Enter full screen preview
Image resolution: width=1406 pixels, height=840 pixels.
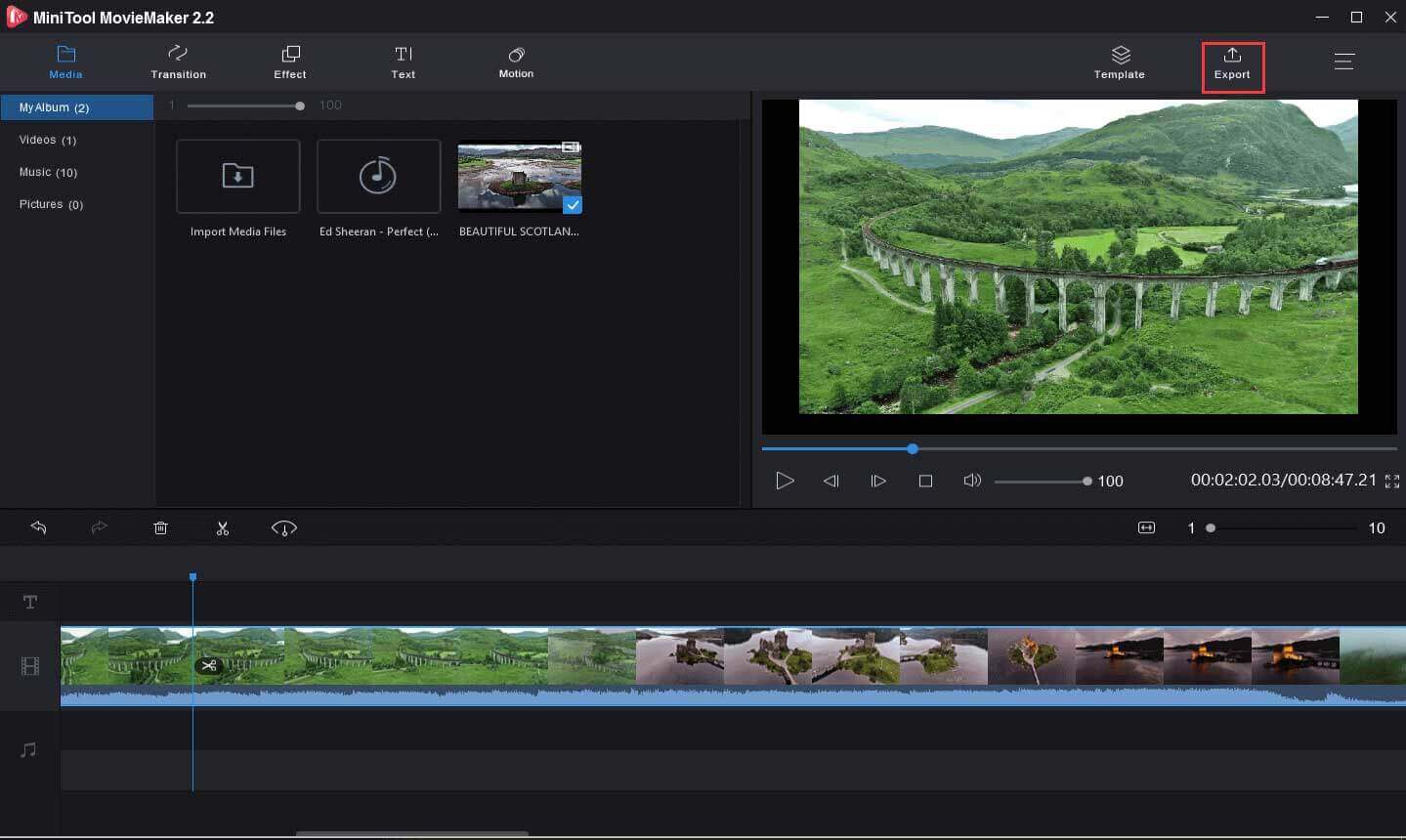pyautogui.click(x=1392, y=481)
